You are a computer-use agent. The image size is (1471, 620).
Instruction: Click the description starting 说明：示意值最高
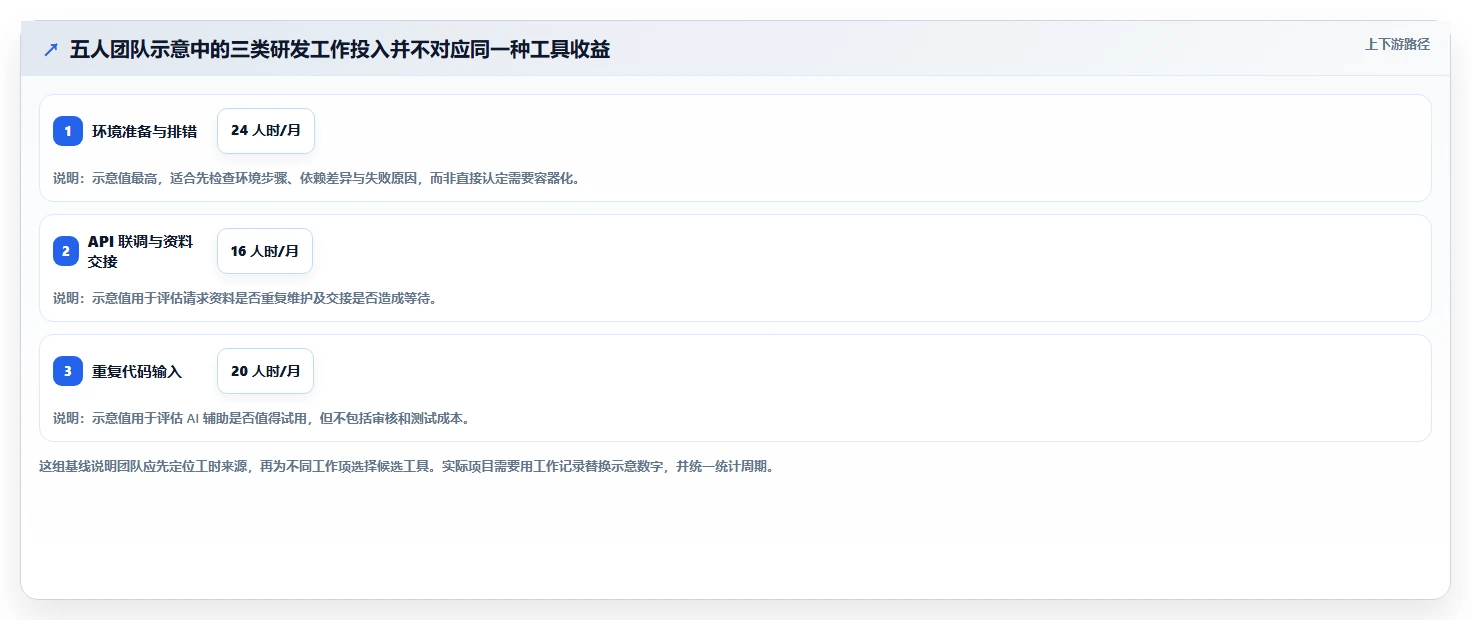point(316,179)
